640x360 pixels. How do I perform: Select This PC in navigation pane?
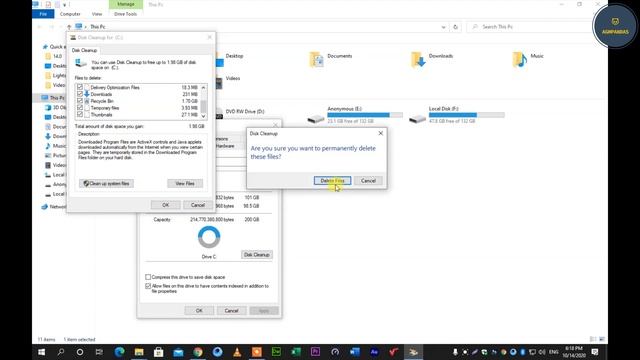53,98
